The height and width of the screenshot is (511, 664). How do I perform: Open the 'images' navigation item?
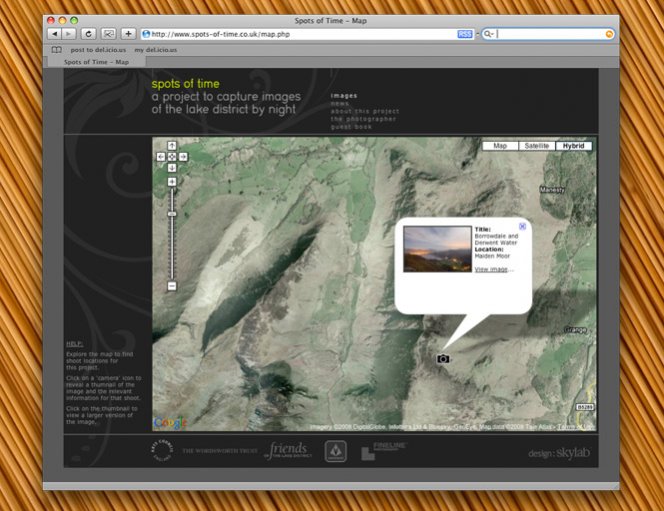point(344,96)
